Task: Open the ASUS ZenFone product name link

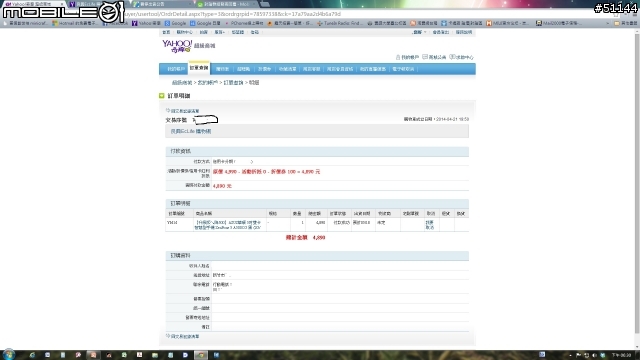Action: tap(228, 225)
